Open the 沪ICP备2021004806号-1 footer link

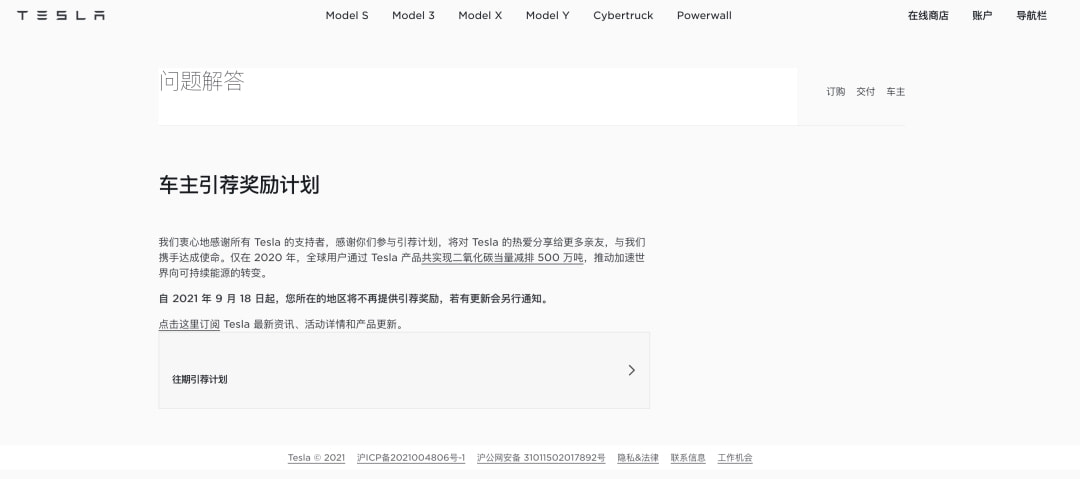411,458
